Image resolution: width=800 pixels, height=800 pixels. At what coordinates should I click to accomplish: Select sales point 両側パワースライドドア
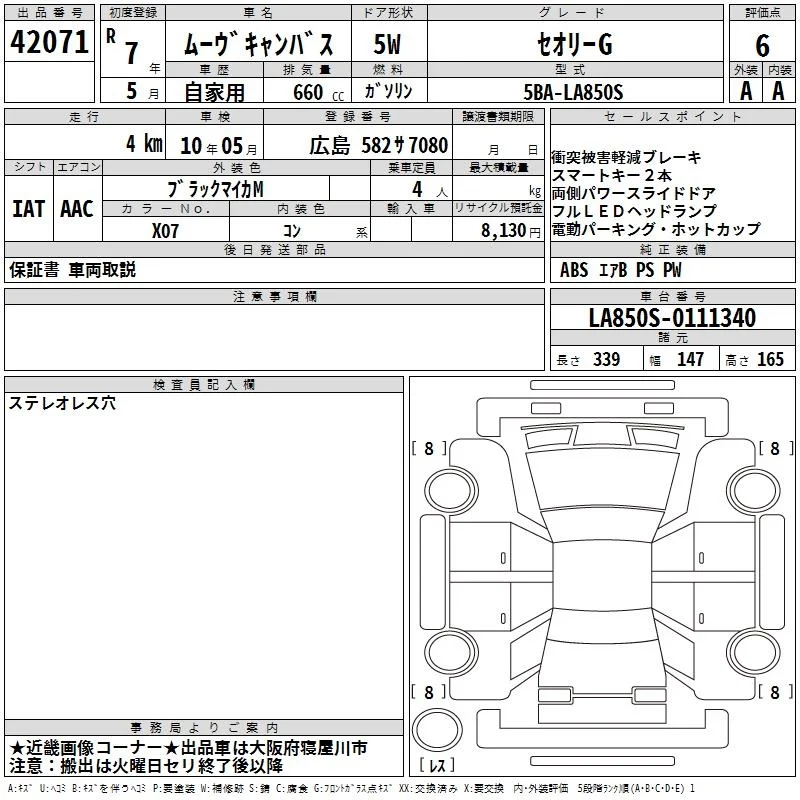pyautogui.click(x=634, y=193)
